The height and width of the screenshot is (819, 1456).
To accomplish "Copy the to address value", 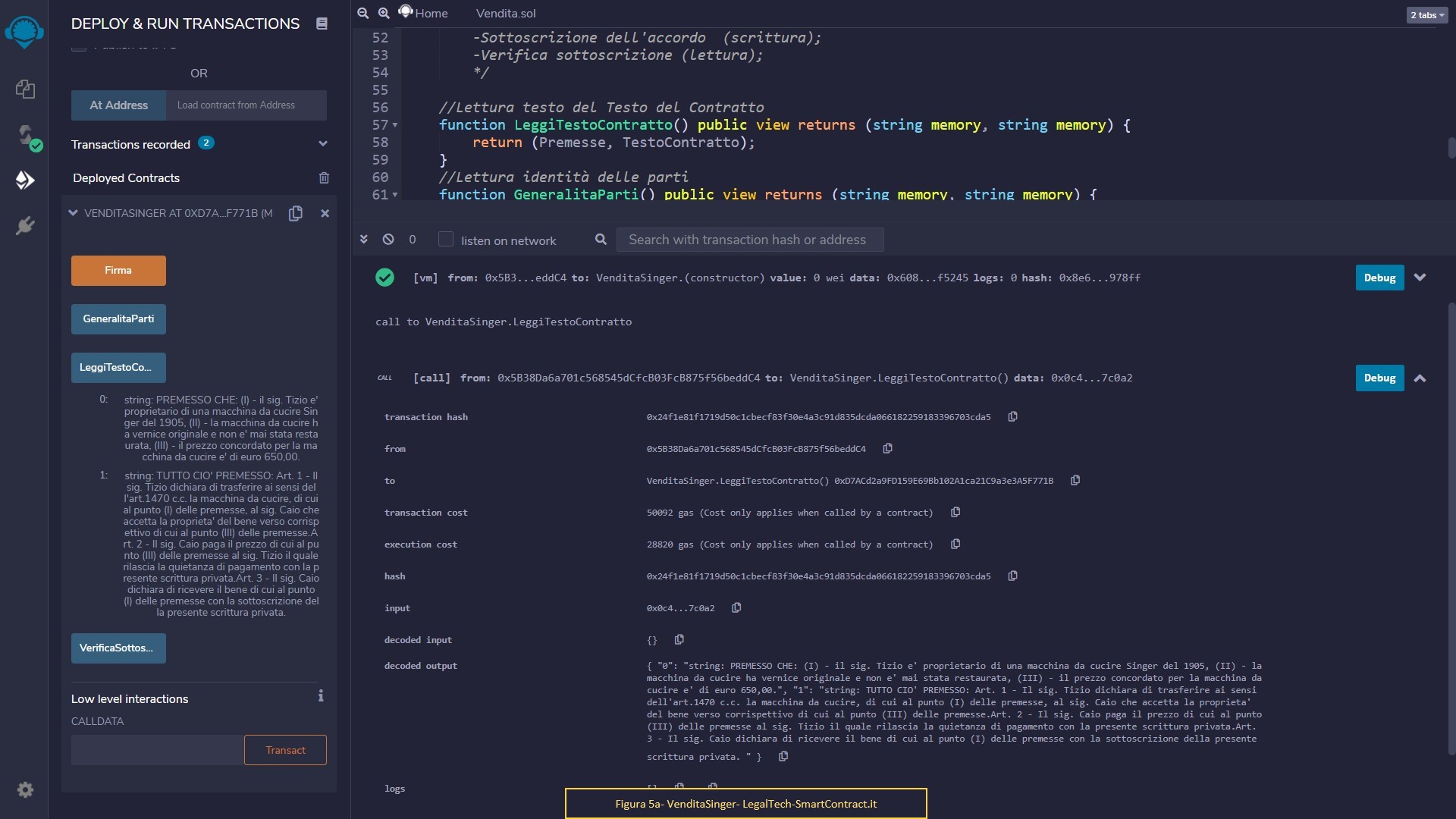I will [1075, 480].
